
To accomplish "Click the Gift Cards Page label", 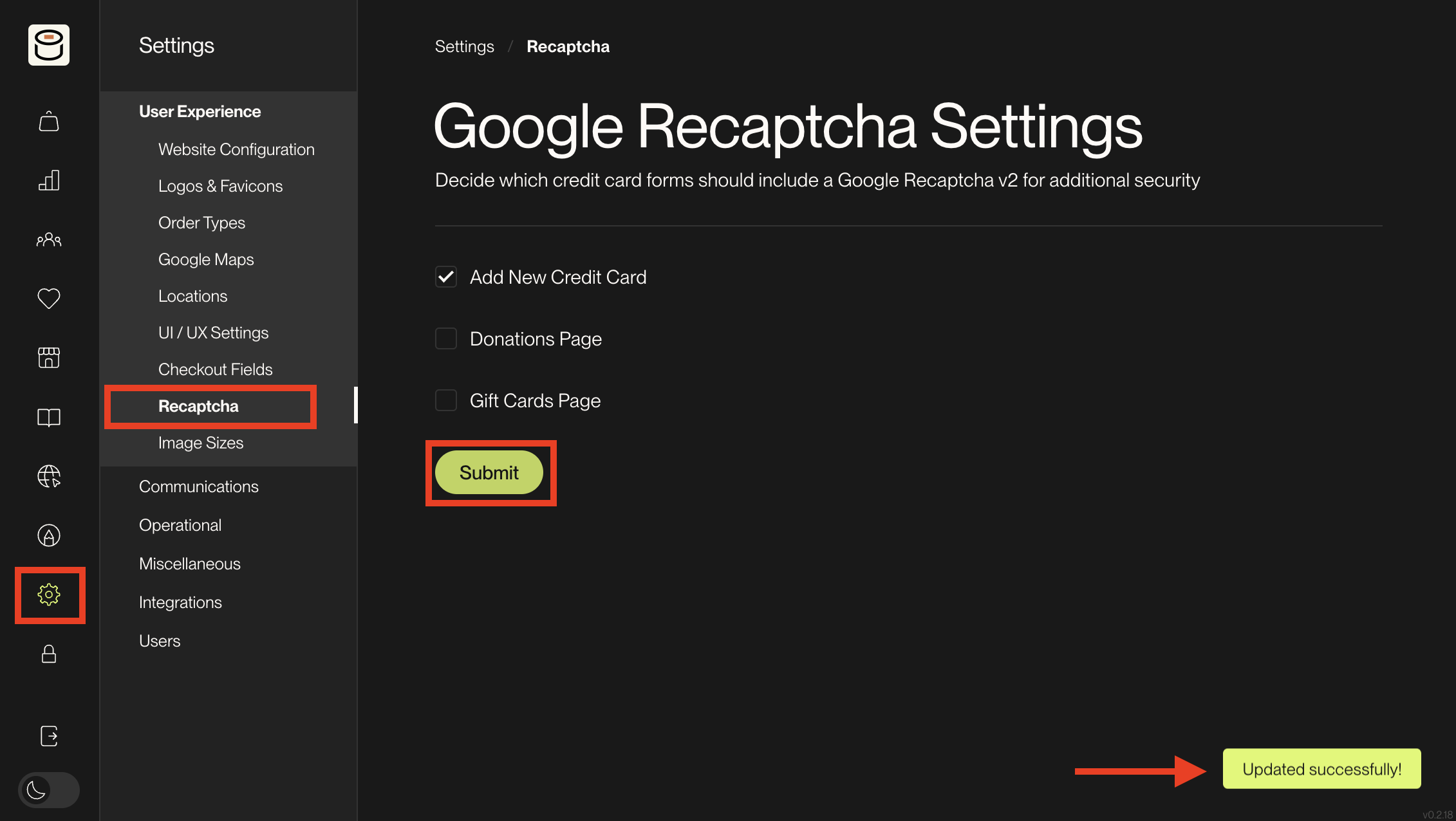I will point(535,400).
